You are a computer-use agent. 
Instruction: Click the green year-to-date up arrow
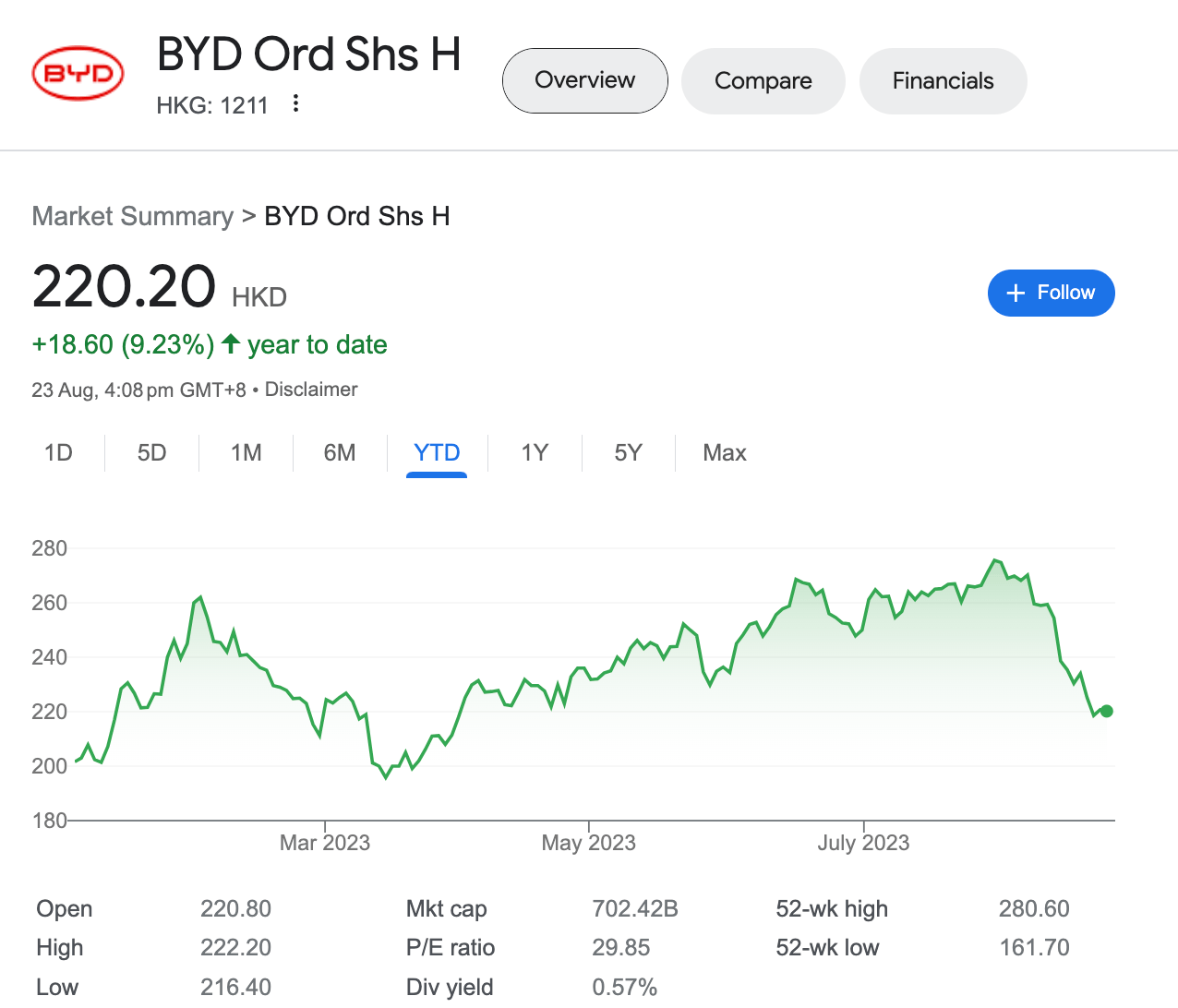(231, 344)
